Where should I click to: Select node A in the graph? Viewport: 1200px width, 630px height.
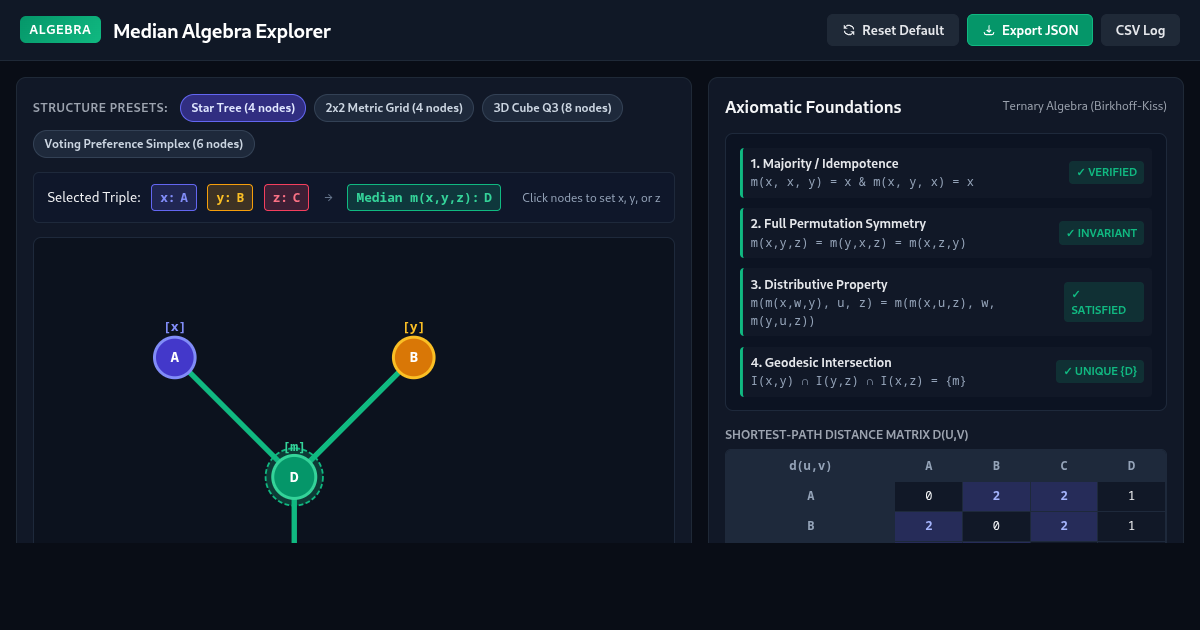pos(175,357)
